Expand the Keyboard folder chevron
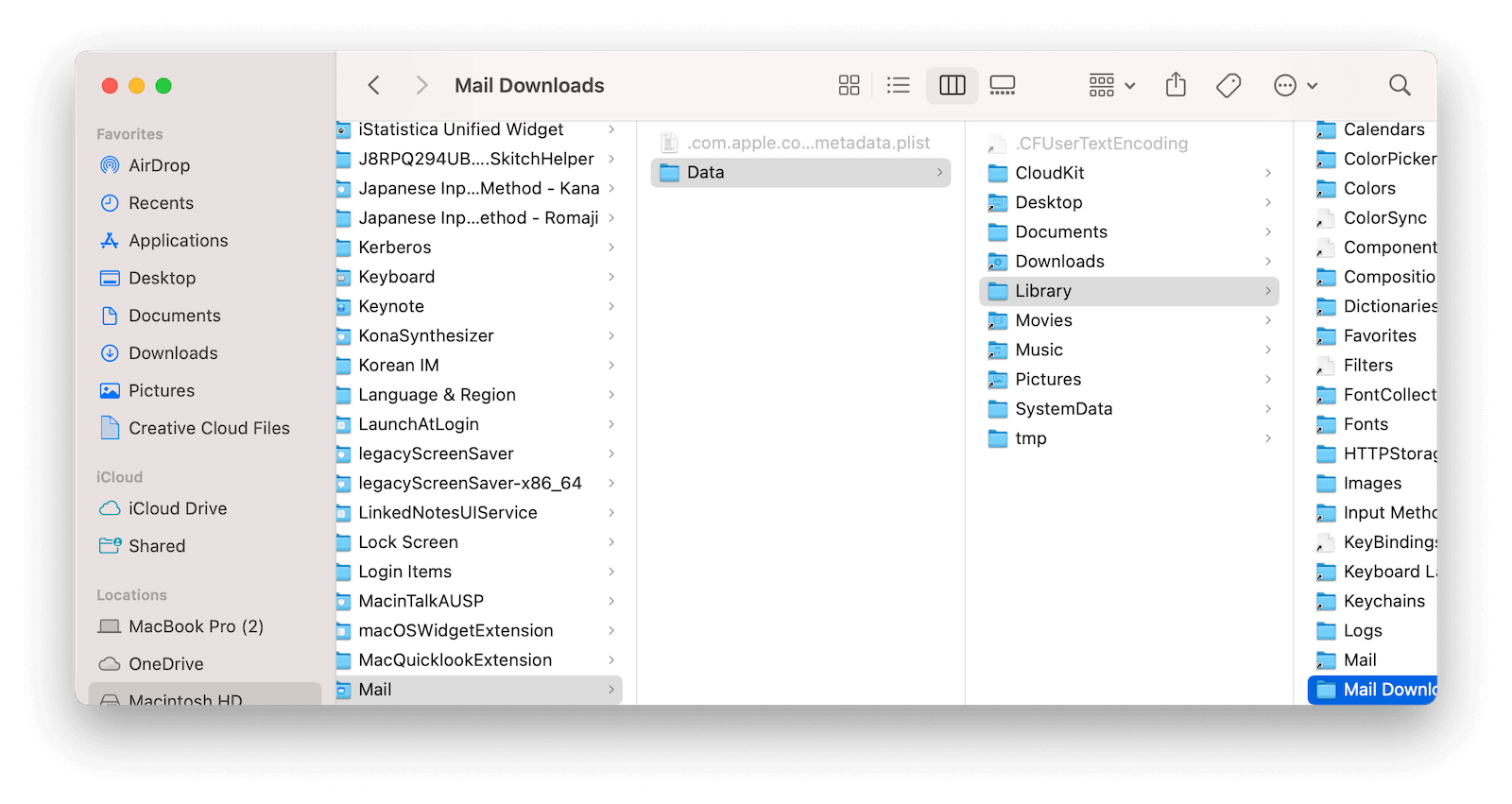 point(611,277)
